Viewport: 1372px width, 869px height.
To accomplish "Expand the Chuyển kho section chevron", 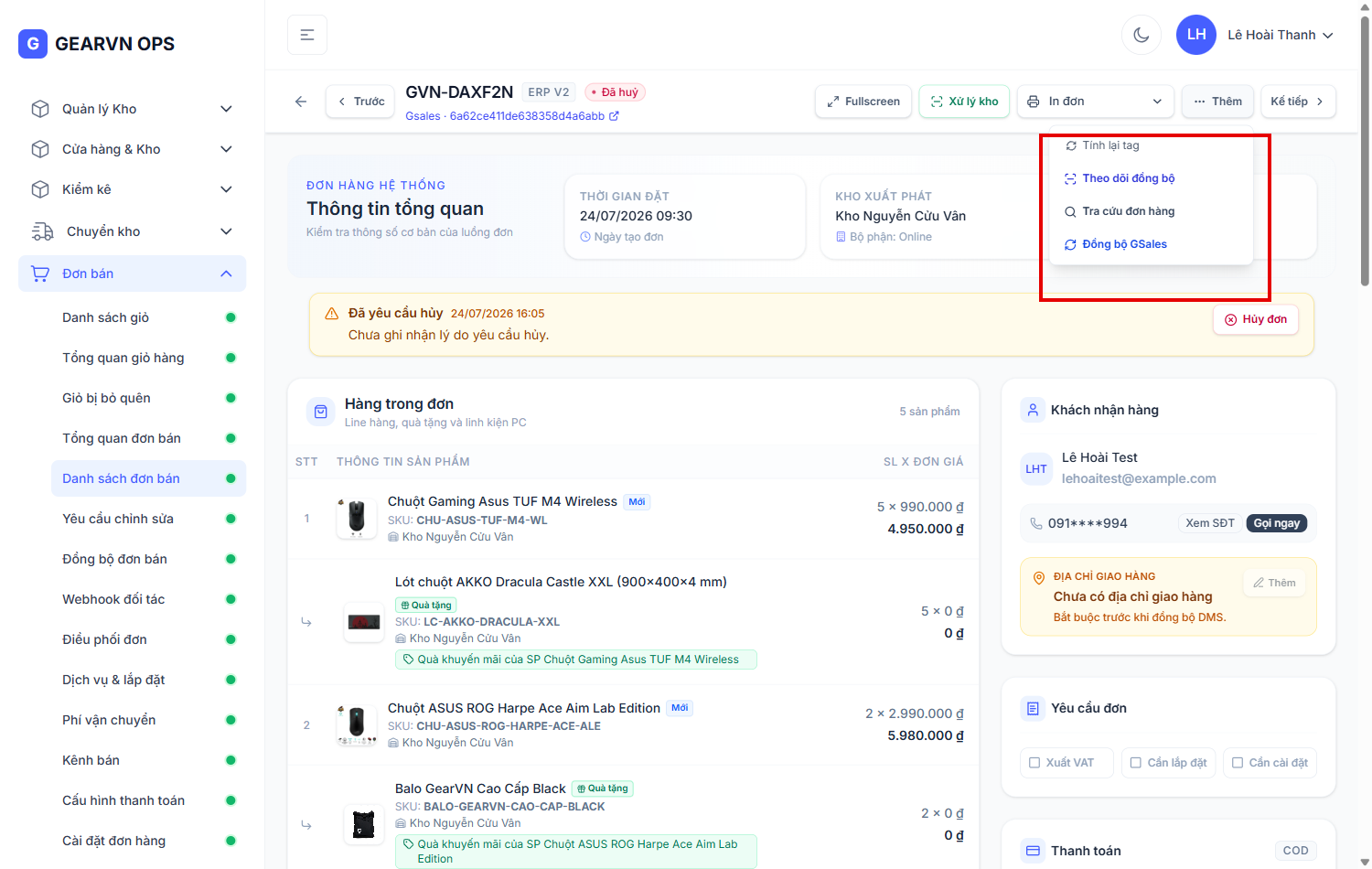I will (226, 231).
